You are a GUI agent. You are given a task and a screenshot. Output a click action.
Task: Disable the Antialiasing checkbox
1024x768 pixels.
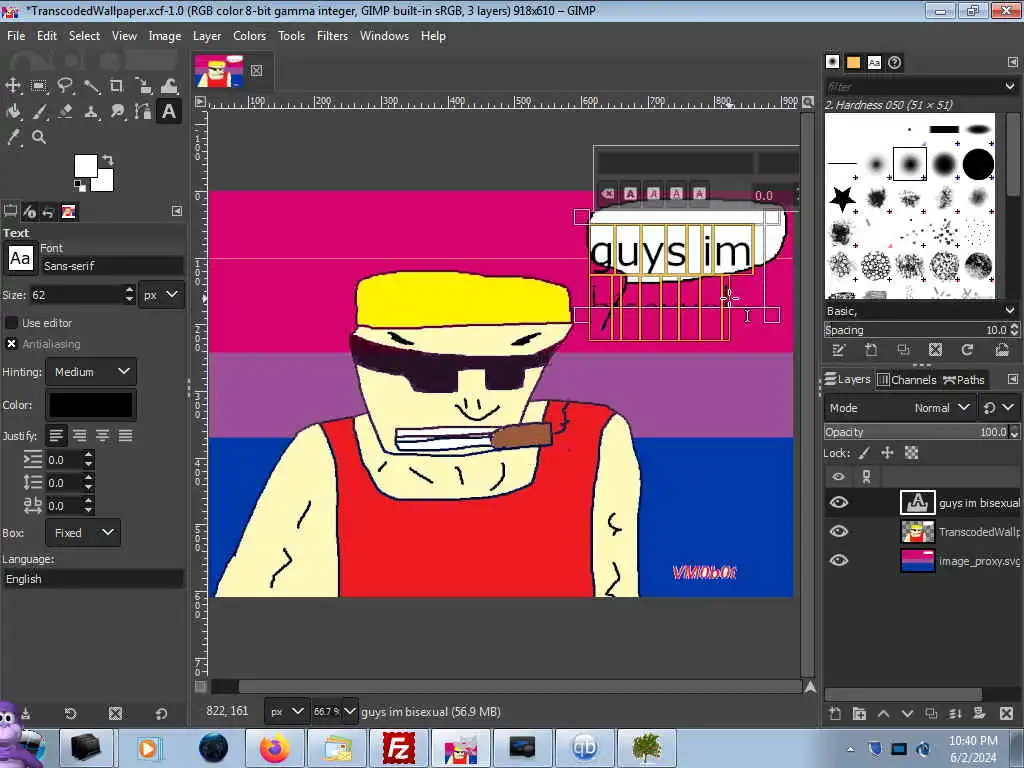click(12, 344)
